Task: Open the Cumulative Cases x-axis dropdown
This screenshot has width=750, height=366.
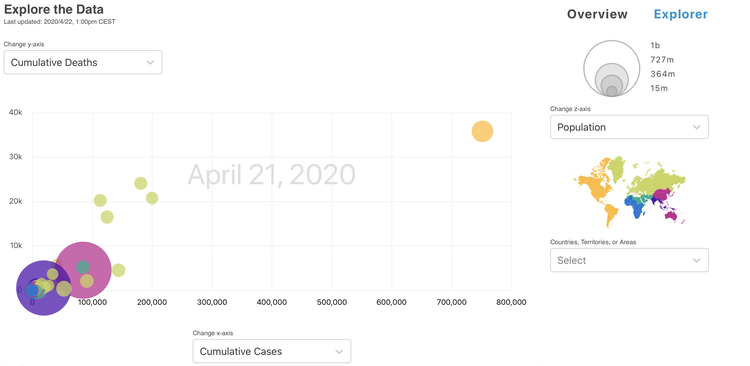Action: pos(272,351)
